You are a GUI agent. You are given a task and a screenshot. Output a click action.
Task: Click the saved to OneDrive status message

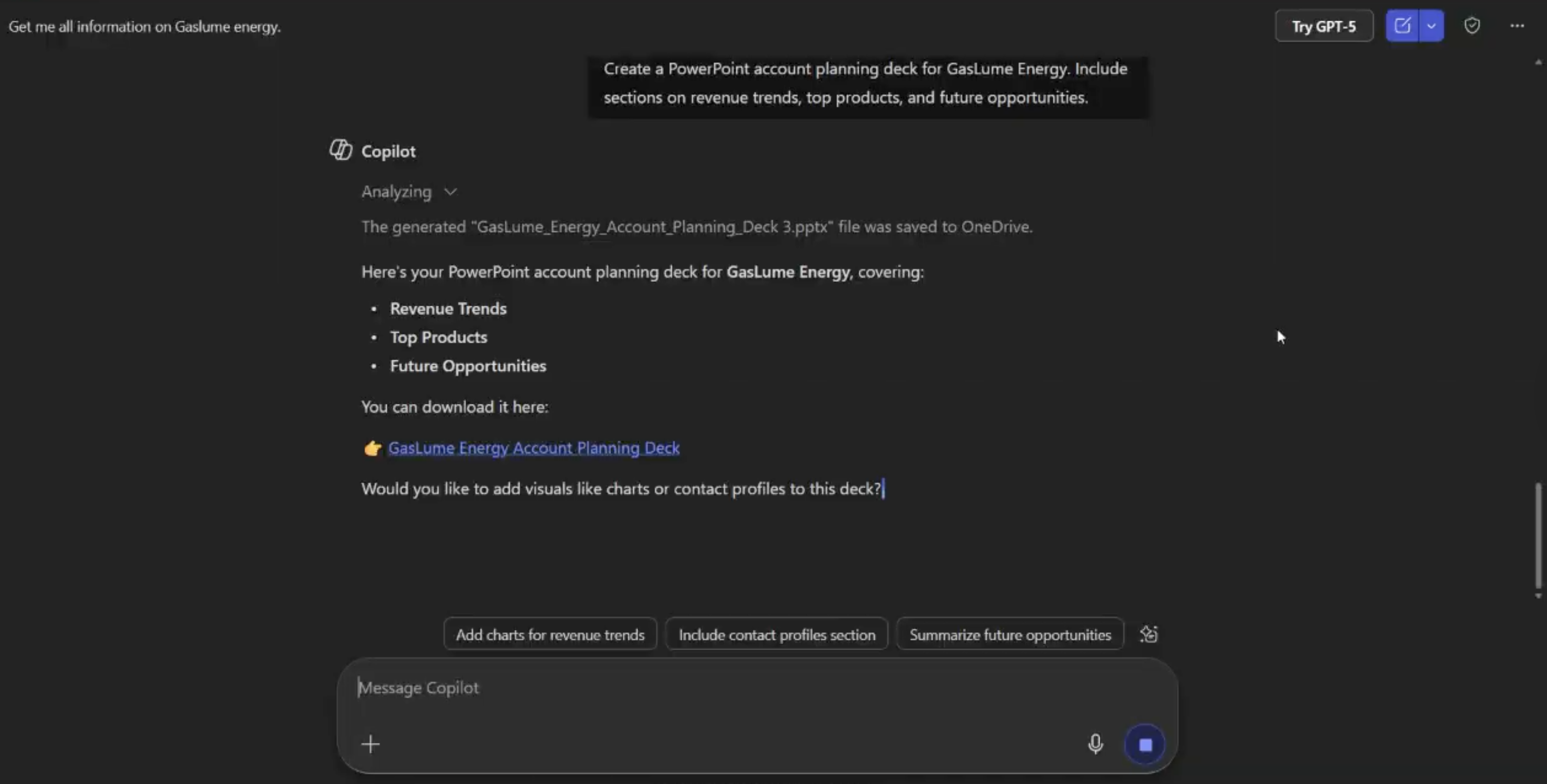coord(696,227)
